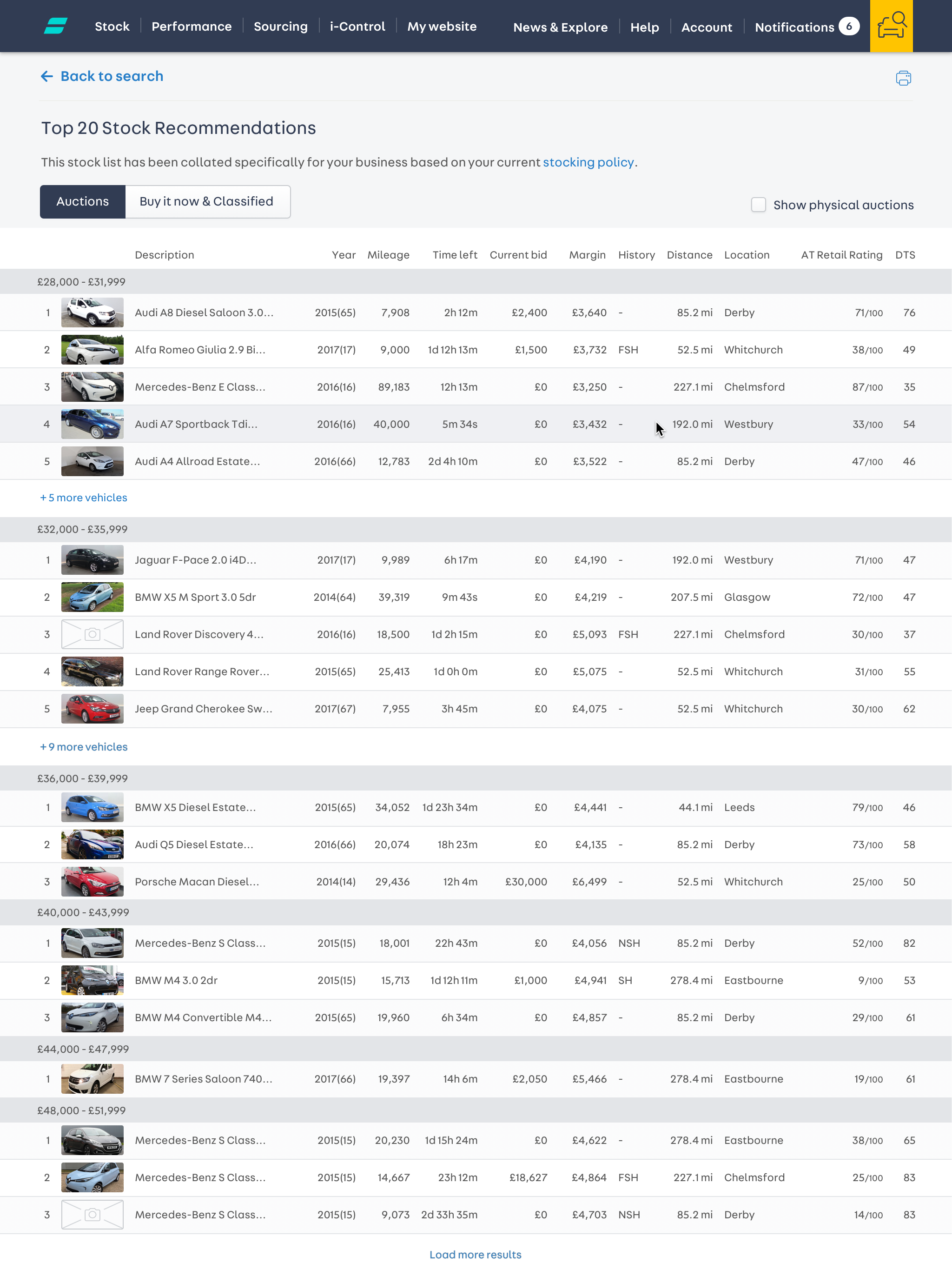This screenshot has height=1276, width=952.
Task: Open the yellow car search icon
Action: pos(891,26)
